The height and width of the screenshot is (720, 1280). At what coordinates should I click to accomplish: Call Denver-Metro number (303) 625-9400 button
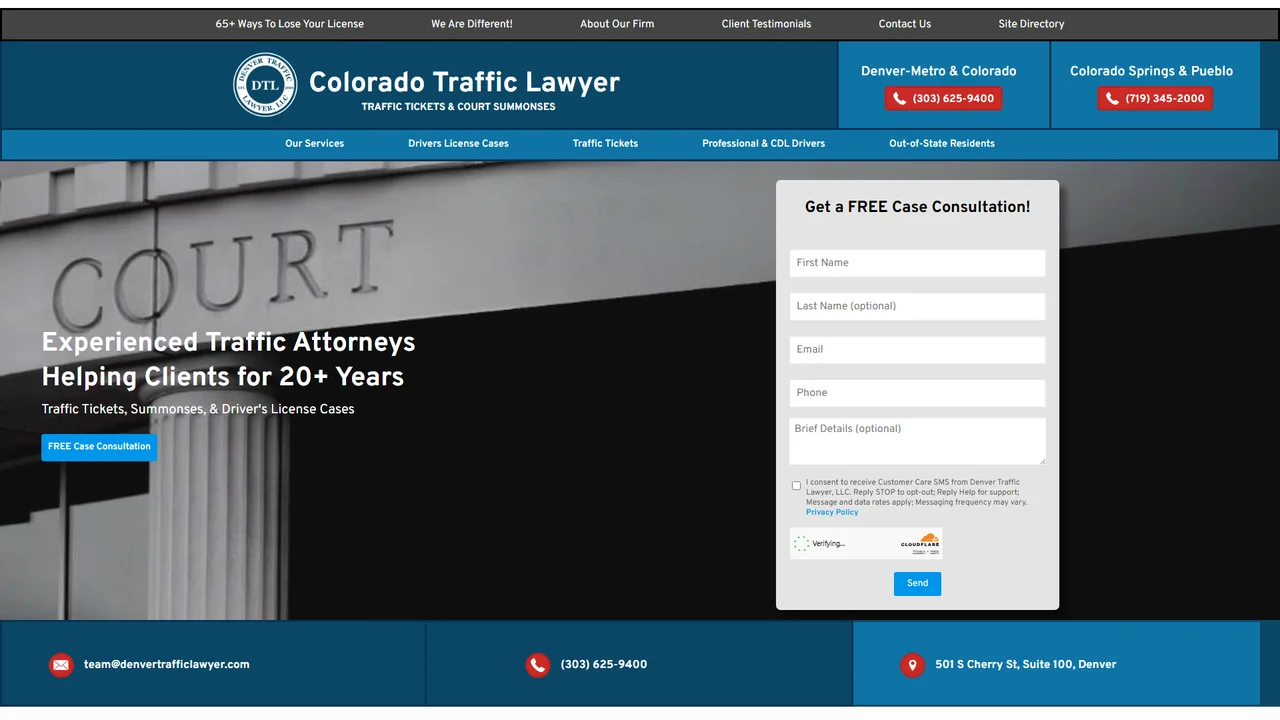tap(943, 99)
